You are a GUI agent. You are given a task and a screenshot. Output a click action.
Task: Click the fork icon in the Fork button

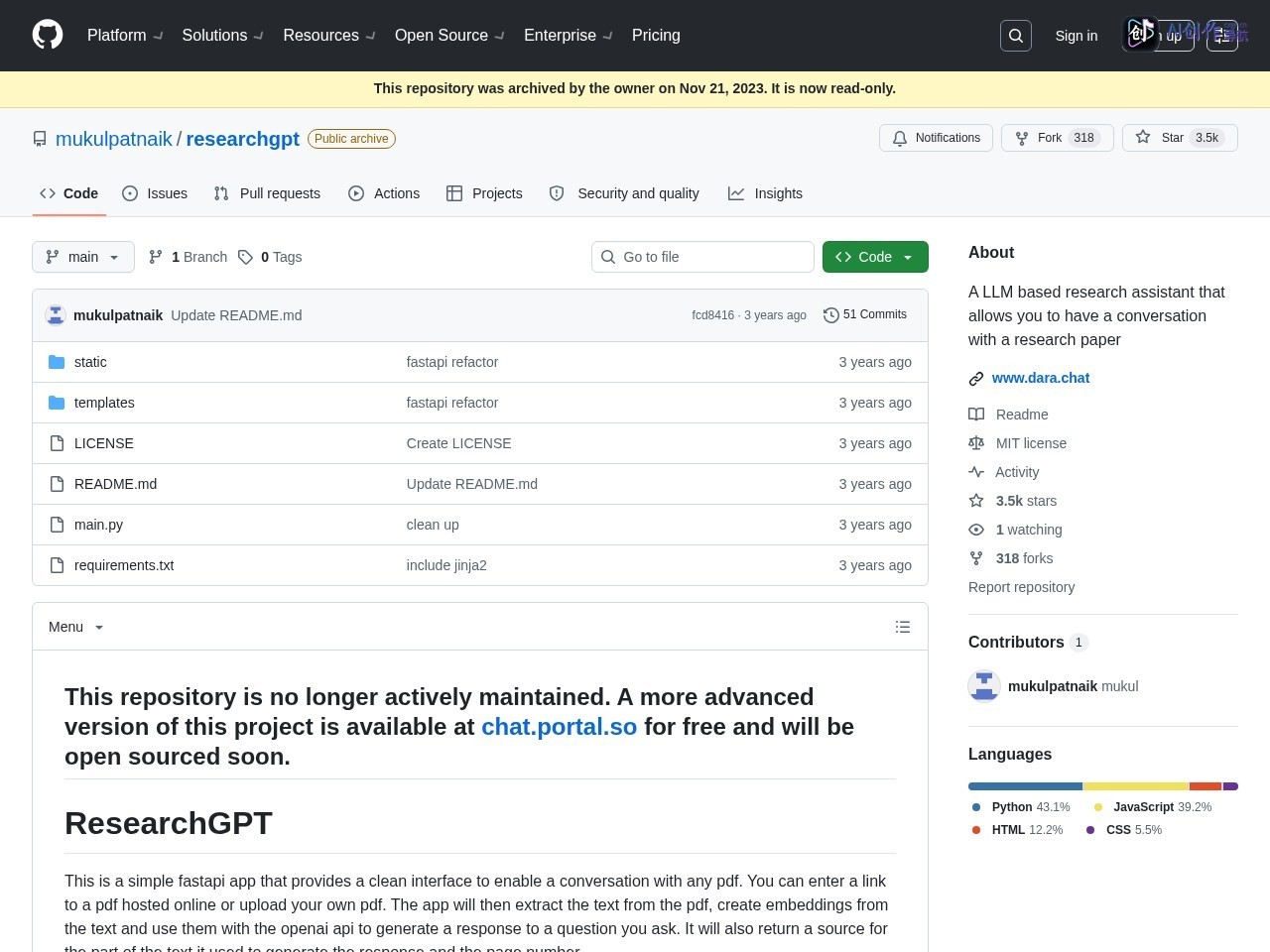click(1022, 138)
